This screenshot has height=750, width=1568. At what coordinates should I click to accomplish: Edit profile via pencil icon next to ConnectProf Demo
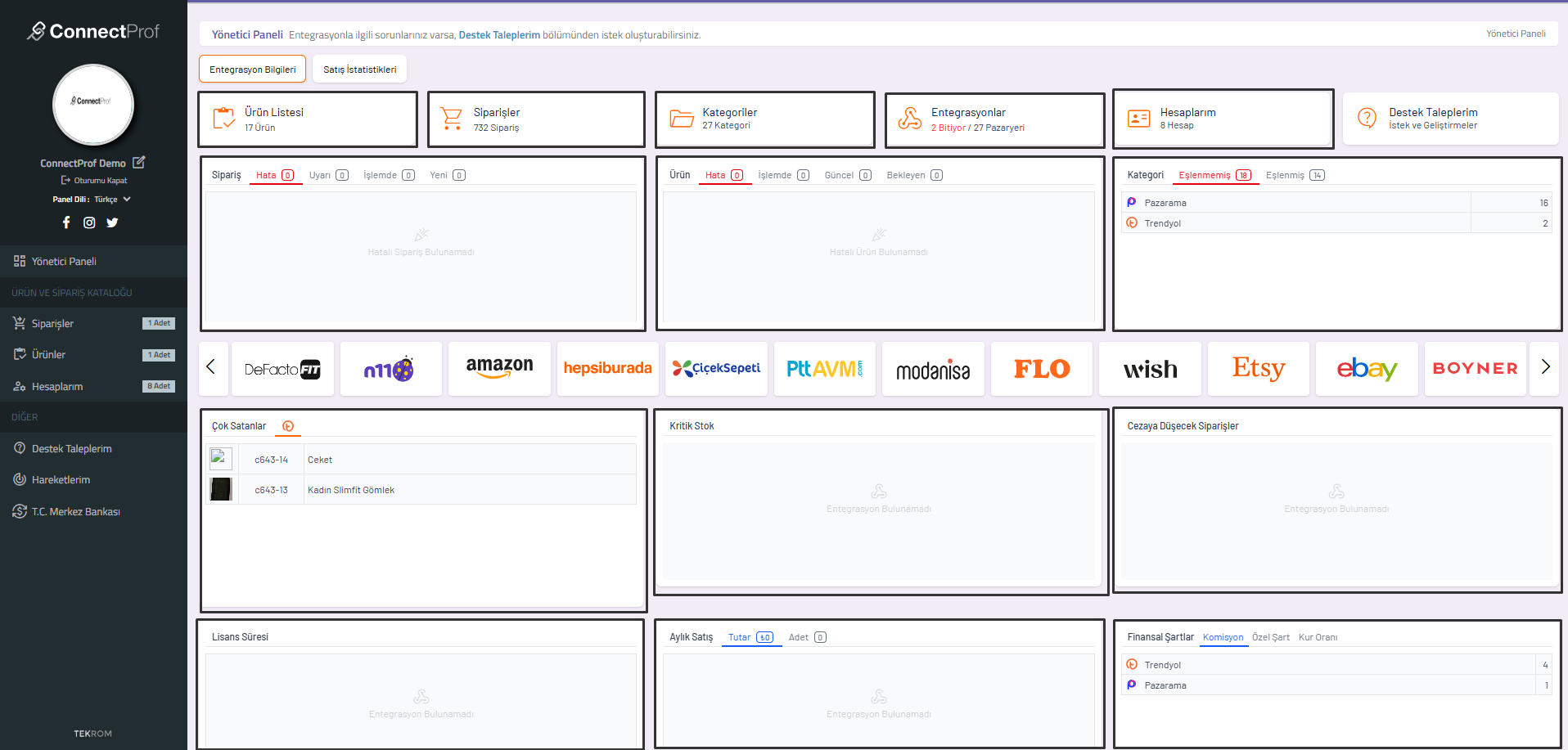139,162
